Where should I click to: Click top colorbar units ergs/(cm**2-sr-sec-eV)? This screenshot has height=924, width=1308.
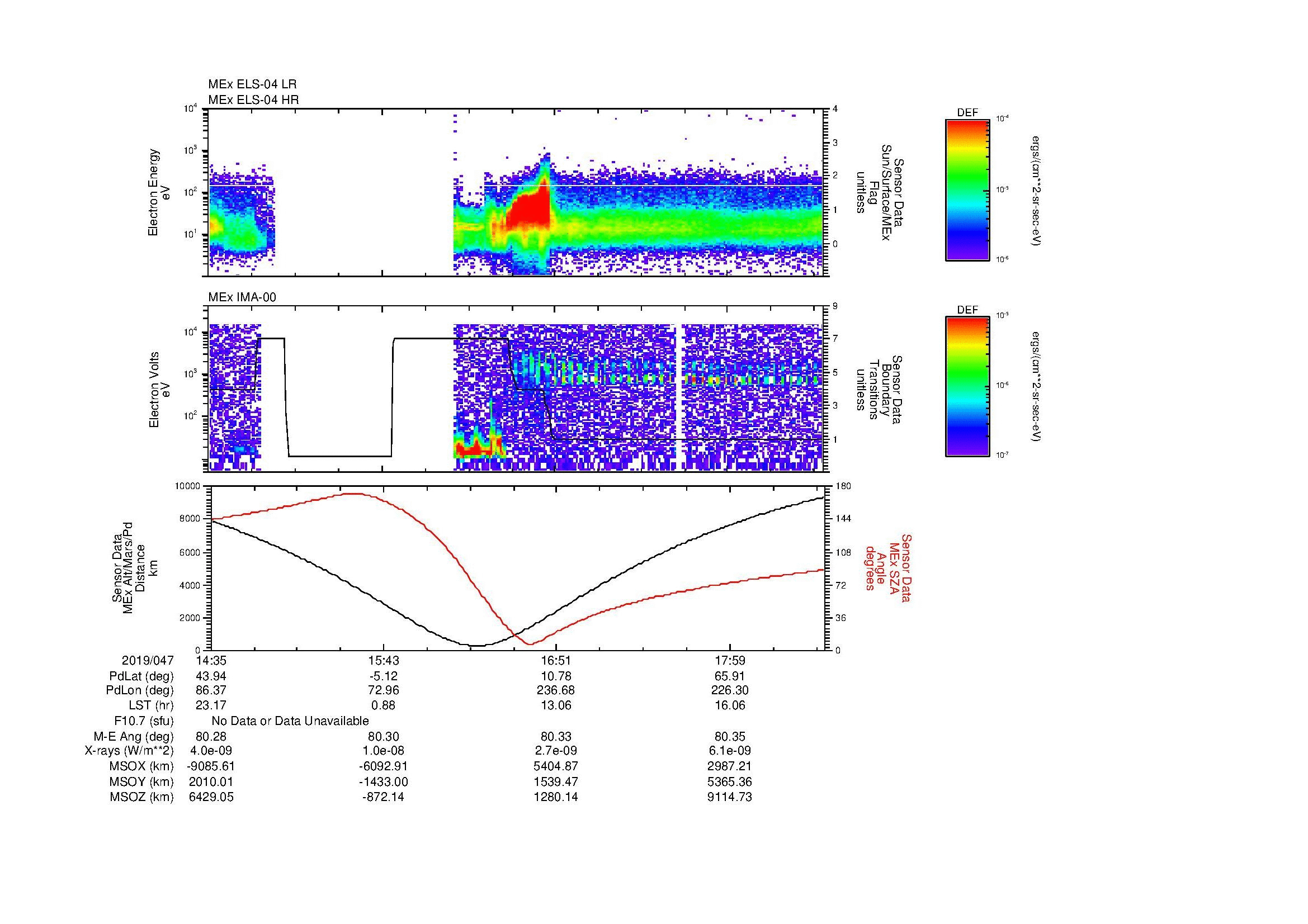point(1036,190)
